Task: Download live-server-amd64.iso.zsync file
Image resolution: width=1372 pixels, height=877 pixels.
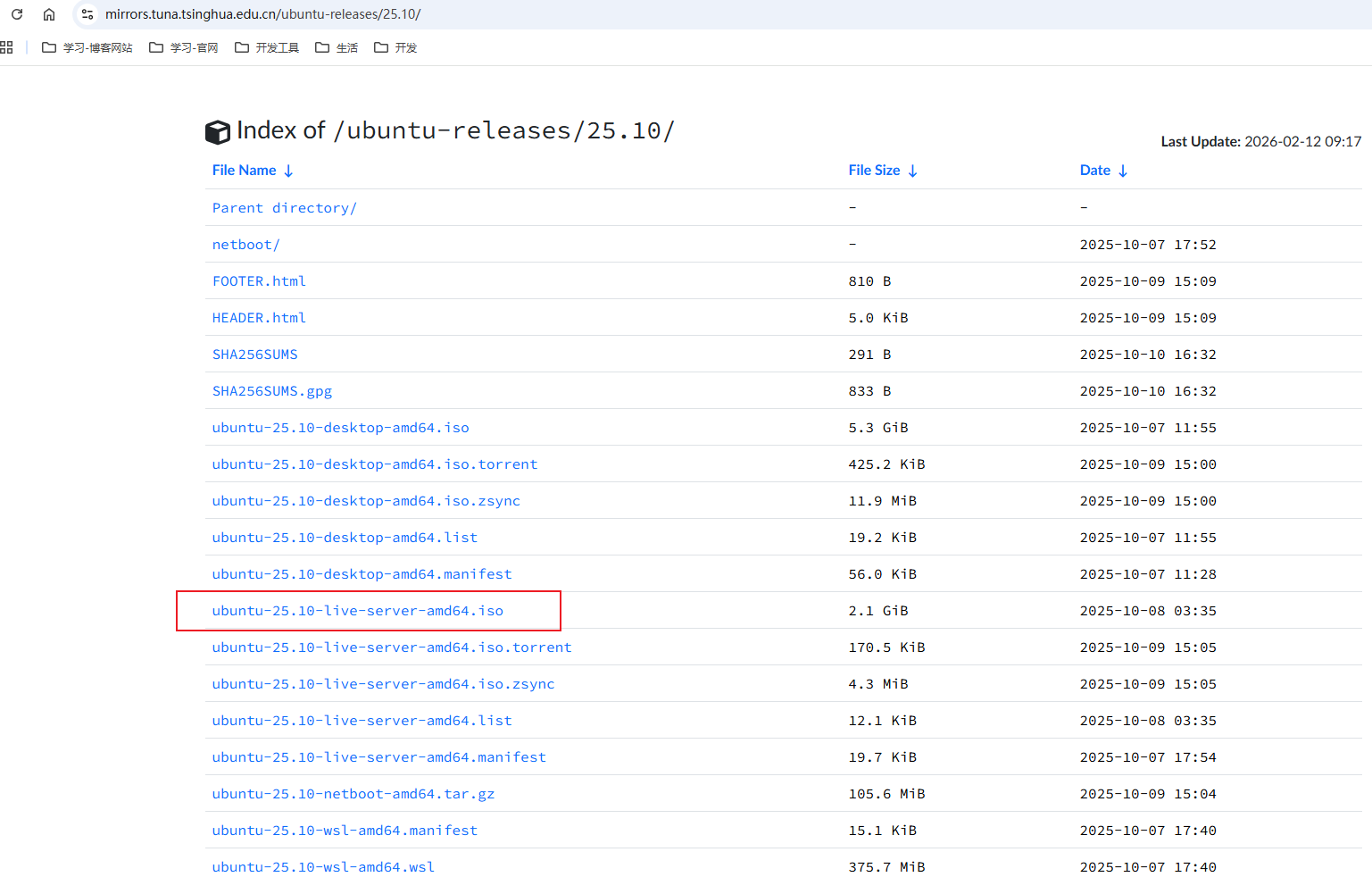Action: [x=383, y=684]
